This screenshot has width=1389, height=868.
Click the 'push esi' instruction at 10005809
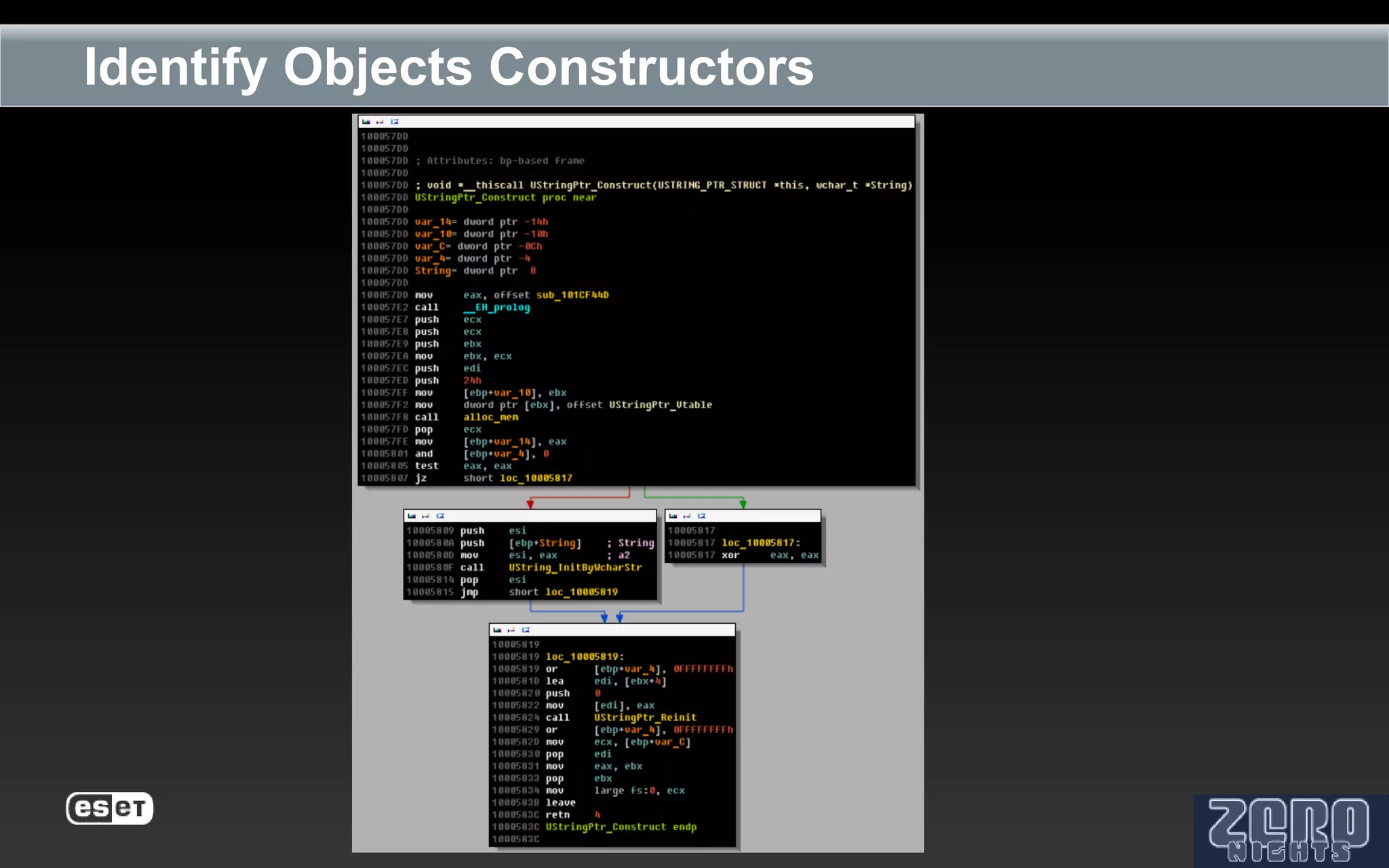(x=494, y=530)
